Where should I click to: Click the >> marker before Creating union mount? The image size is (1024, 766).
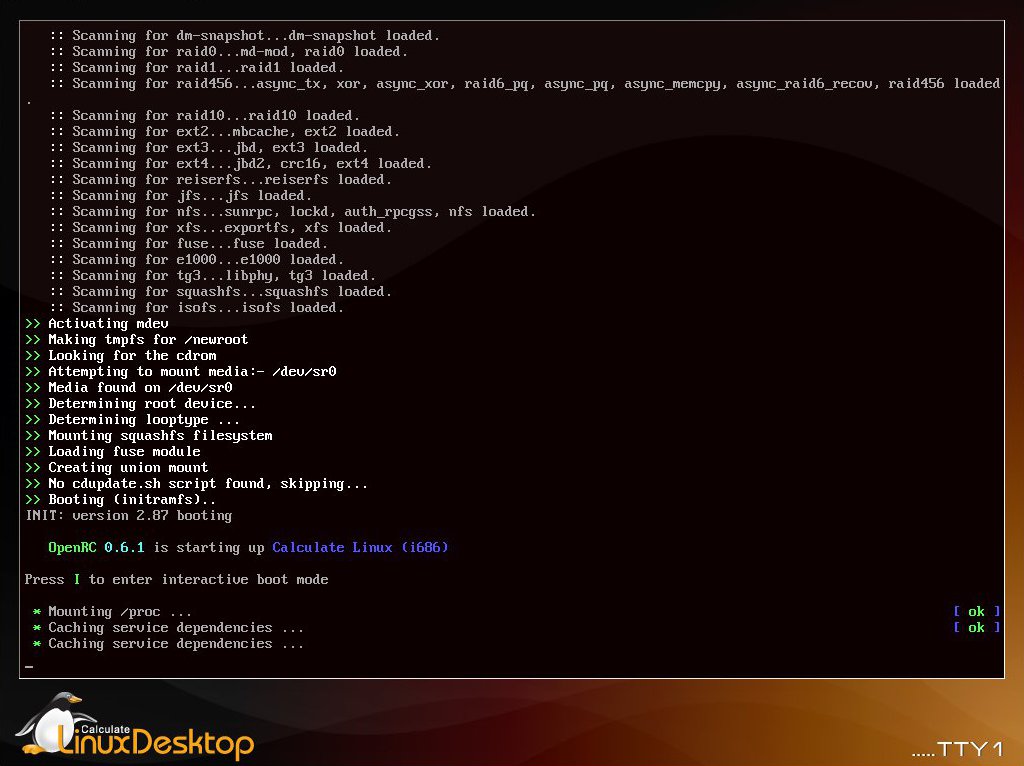[x=33, y=468]
